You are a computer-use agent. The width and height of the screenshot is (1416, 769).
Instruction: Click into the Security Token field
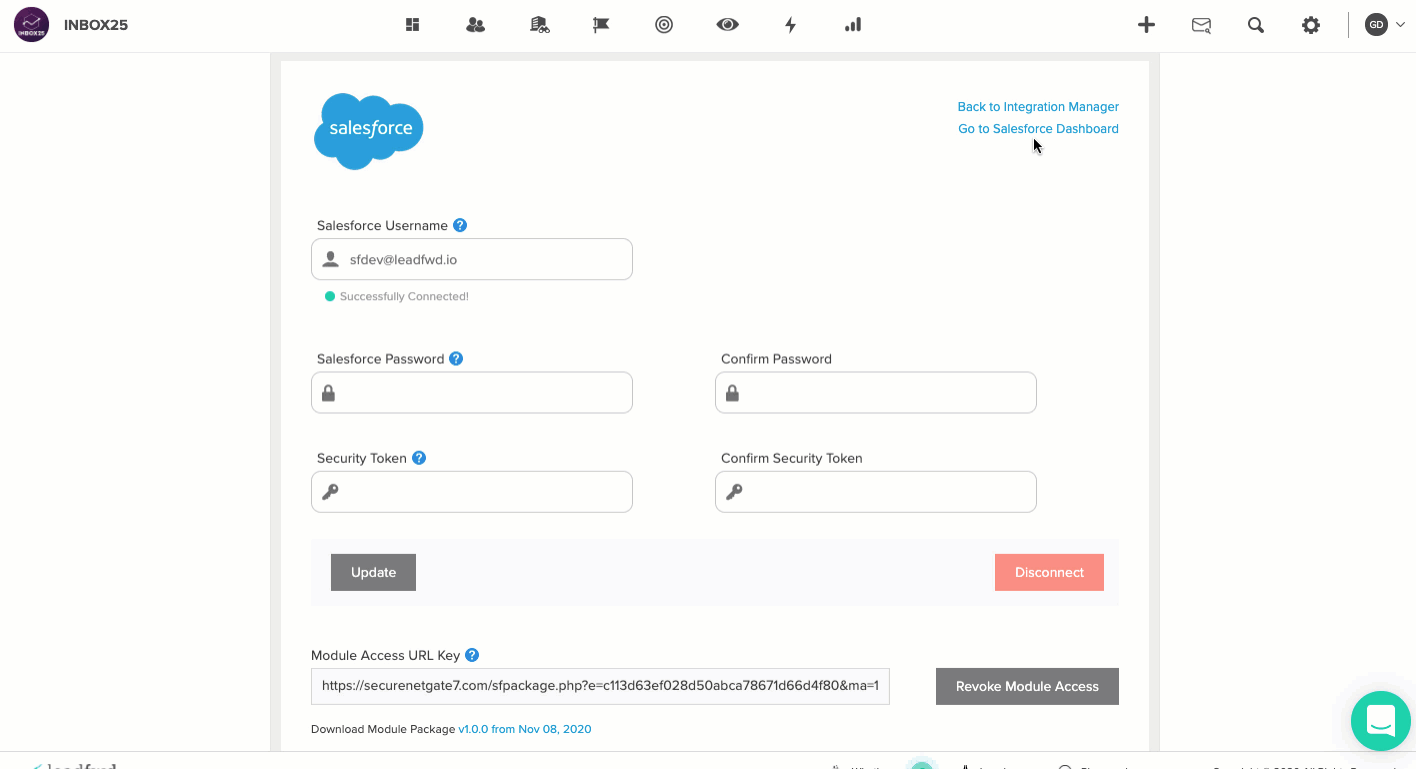[x=472, y=492]
